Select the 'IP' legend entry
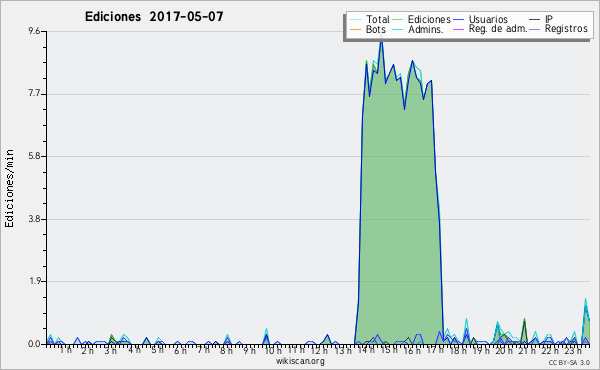This screenshot has width=600, height=370. (x=541, y=19)
